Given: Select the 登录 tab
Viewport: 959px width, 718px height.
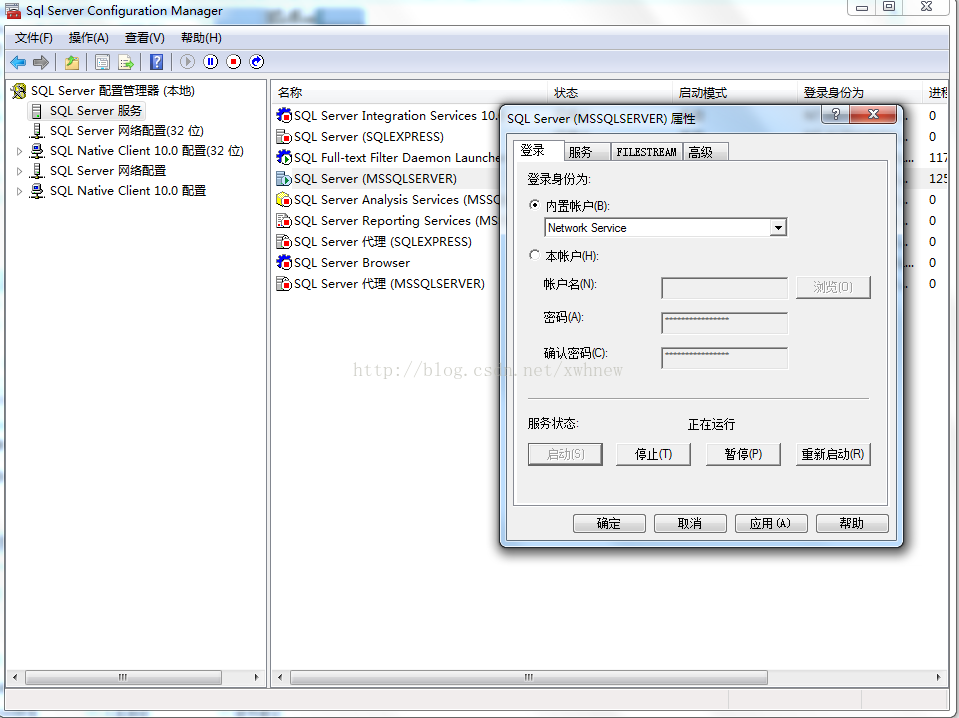Looking at the screenshot, I should point(538,150).
